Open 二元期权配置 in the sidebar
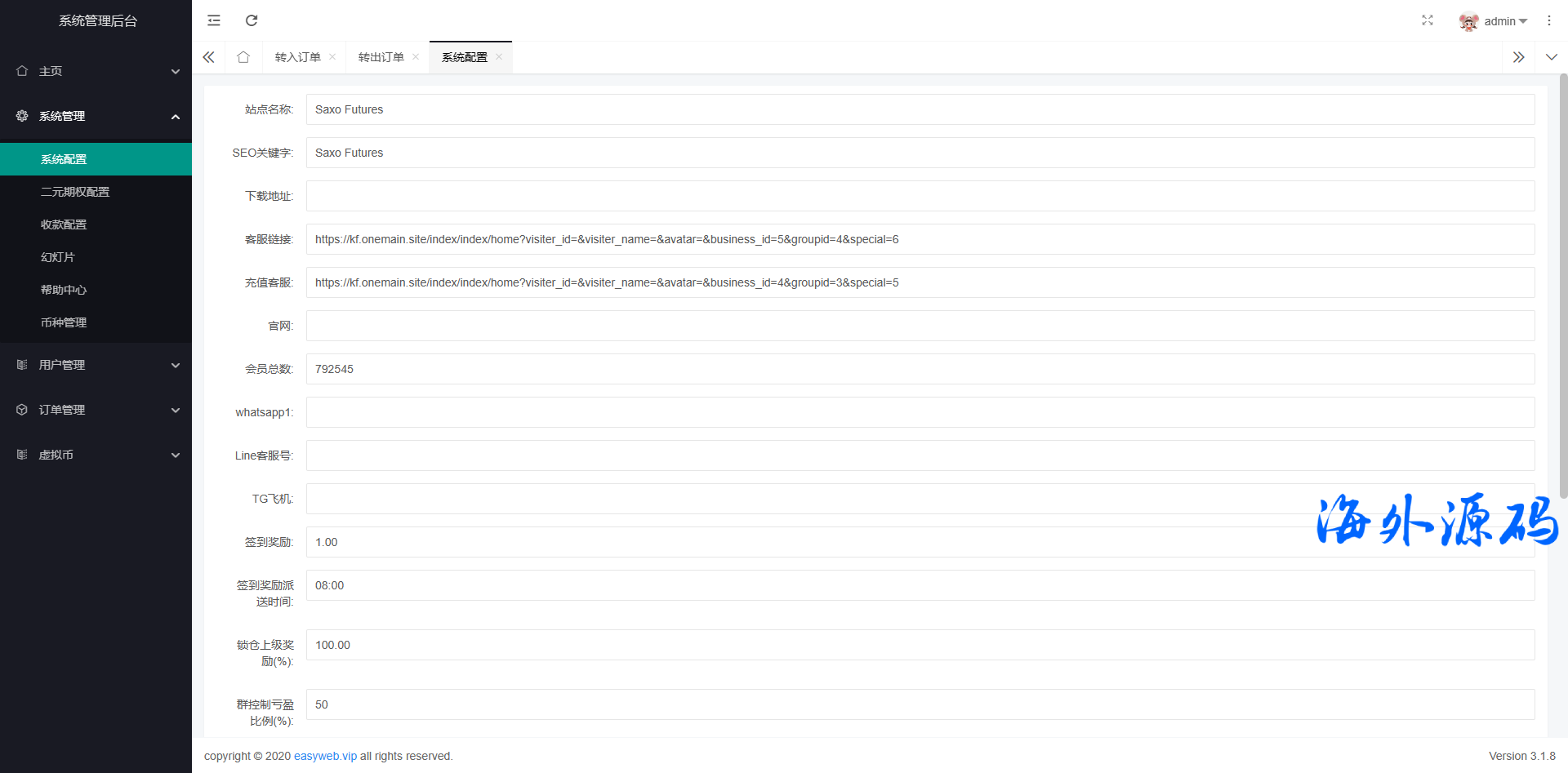The width and height of the screenshot is (1568, 773). pos(75,192)
